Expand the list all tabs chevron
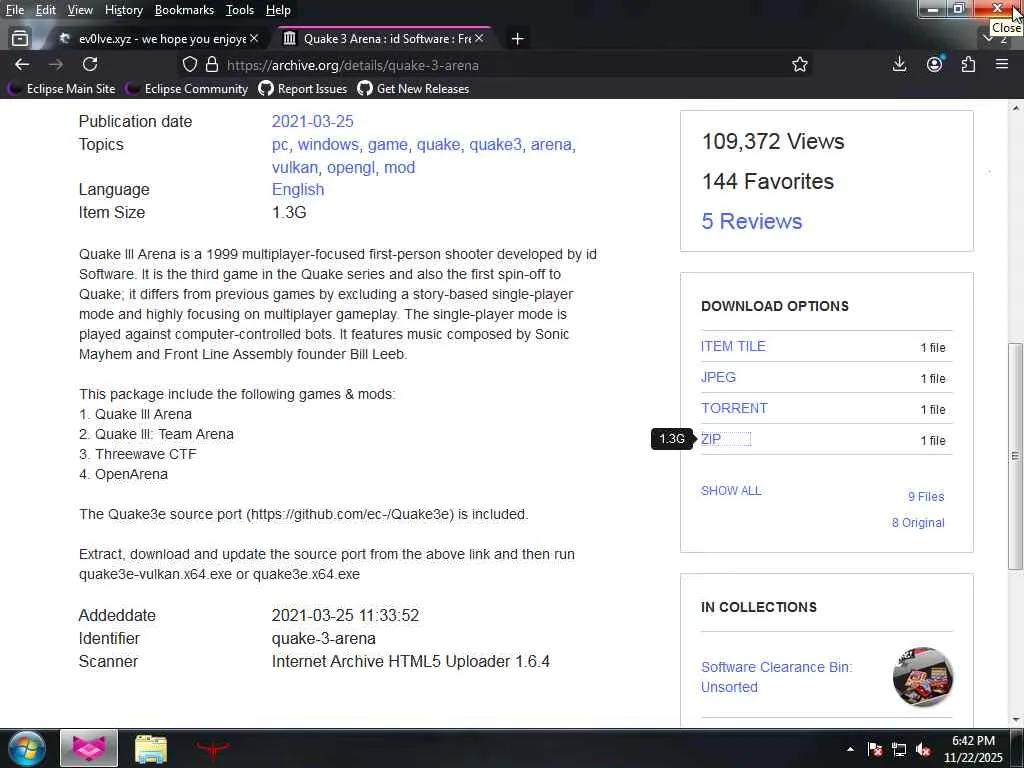This screenshot has height=768, width=1024. tap(989, 39)
